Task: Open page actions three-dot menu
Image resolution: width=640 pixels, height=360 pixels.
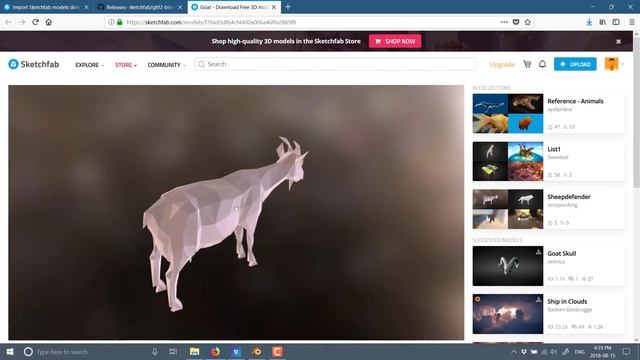Action: 504,22
